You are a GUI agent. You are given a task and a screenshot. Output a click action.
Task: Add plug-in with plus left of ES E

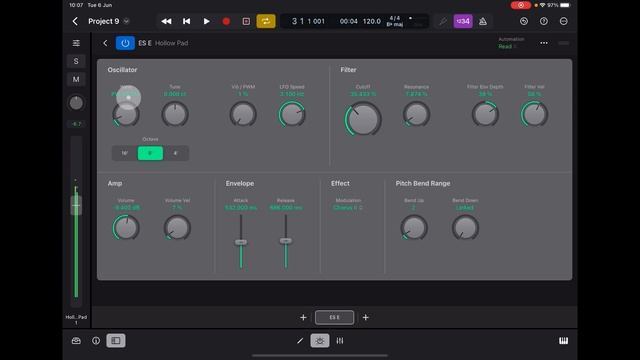(303, 318)
